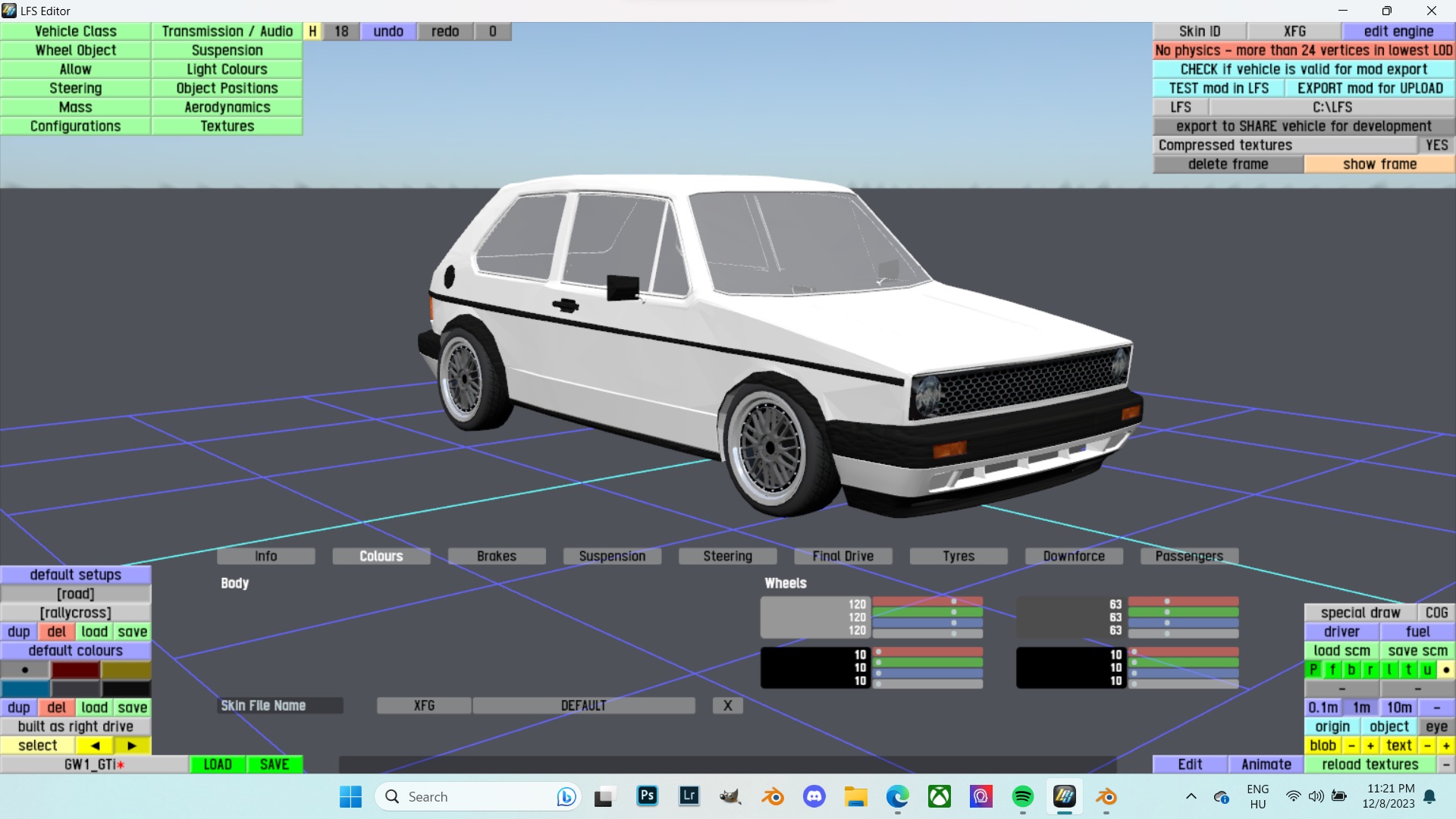This screenshot has width=1456, height=819.
Task: Click the reload textures button
Action: [x=1370, y=764]
